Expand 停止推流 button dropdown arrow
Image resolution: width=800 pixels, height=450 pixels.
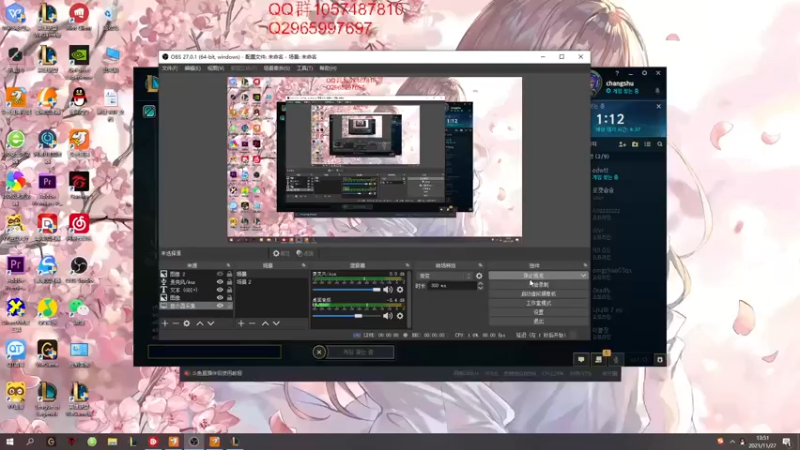click(x=583, y=276)
